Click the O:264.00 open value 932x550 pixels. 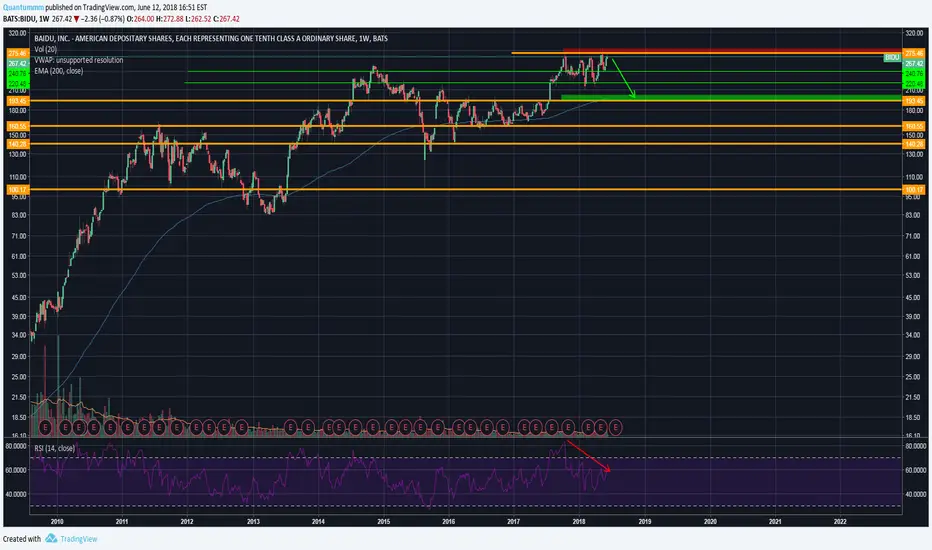[x=140, y=19]
